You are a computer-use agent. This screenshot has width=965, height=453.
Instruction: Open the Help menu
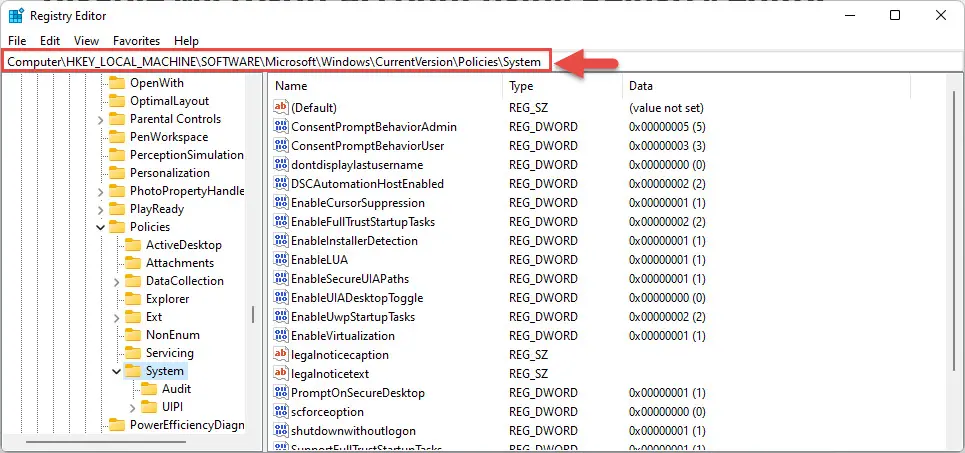pos(186,41)
